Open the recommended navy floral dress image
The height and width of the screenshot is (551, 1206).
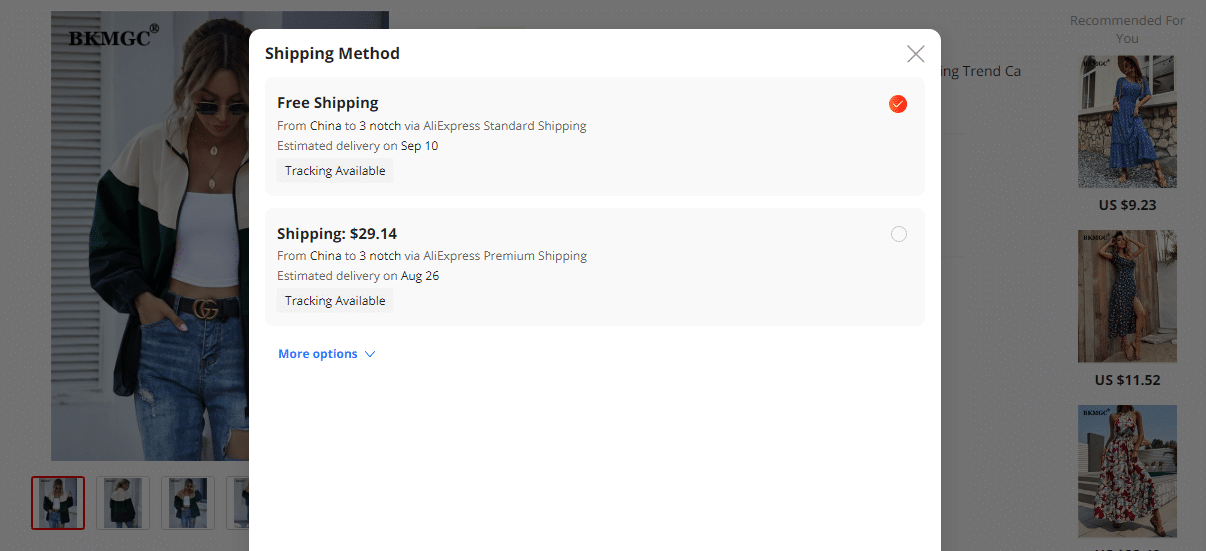click(x=1127, y=296)
